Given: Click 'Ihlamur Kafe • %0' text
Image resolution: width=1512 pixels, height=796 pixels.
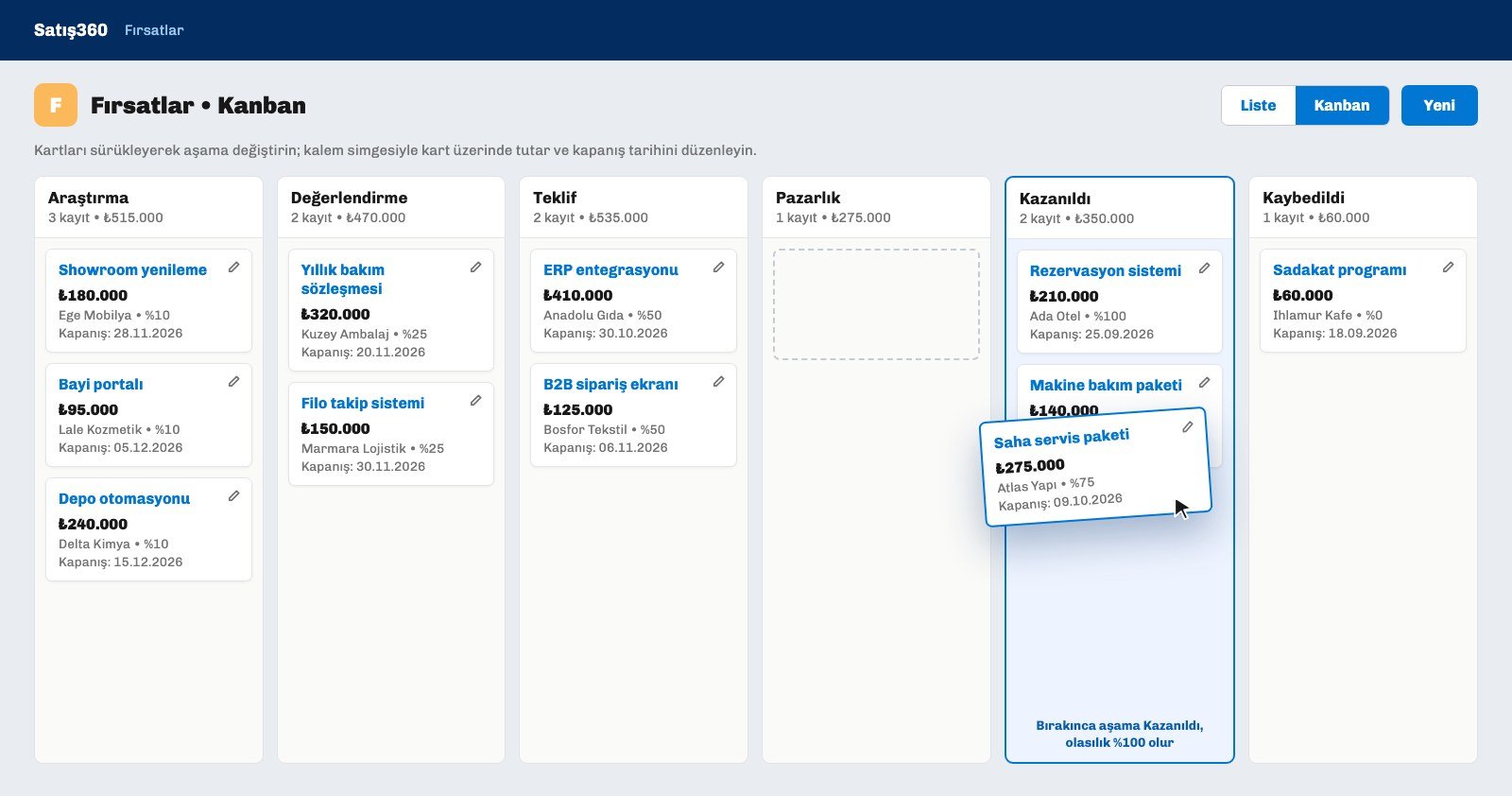Looking at the screenshot, I should click(x=1328, y=316).
